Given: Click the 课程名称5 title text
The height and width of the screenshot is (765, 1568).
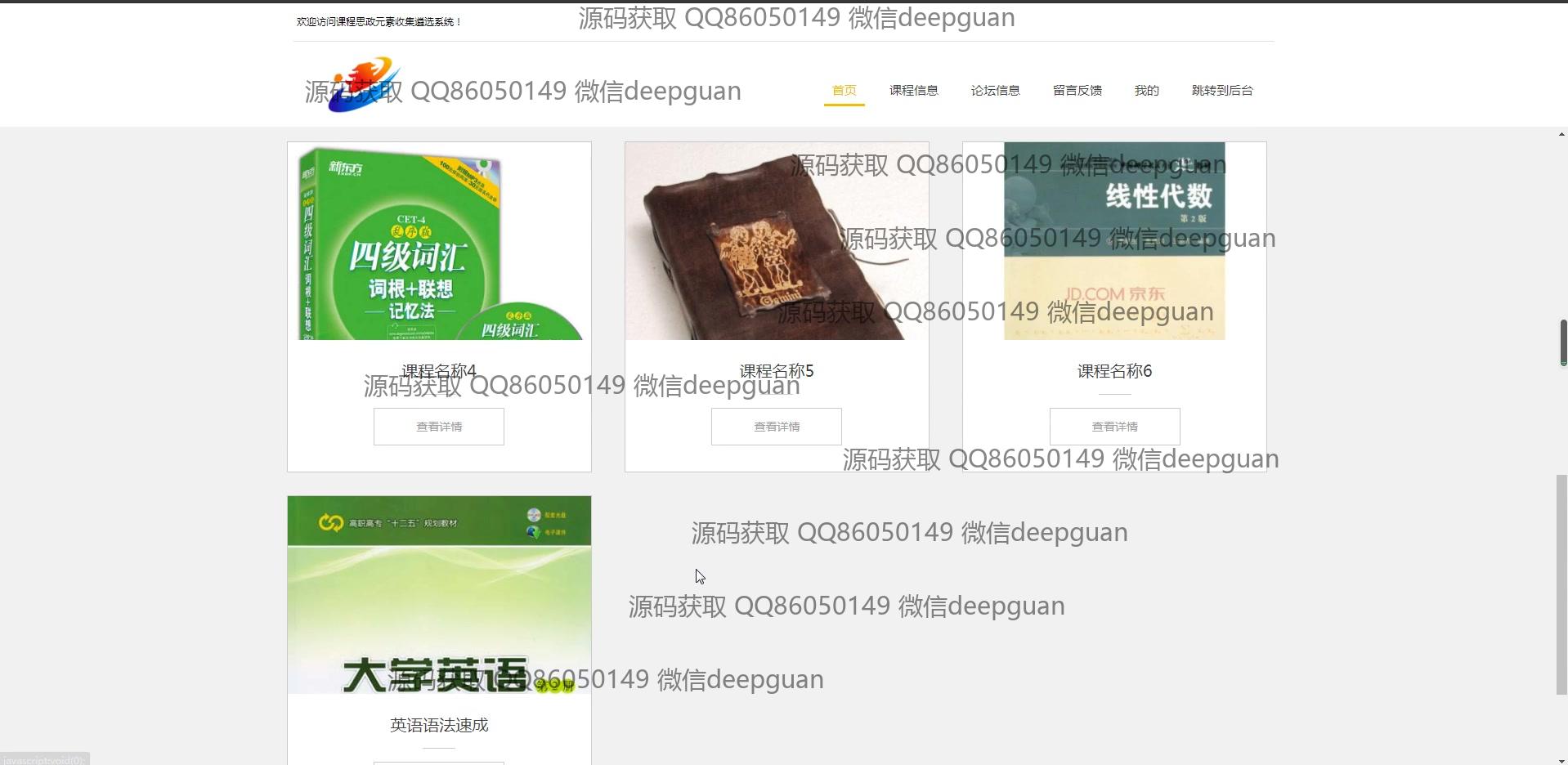Looking at the screenshot, I should (x=776, y=371).
